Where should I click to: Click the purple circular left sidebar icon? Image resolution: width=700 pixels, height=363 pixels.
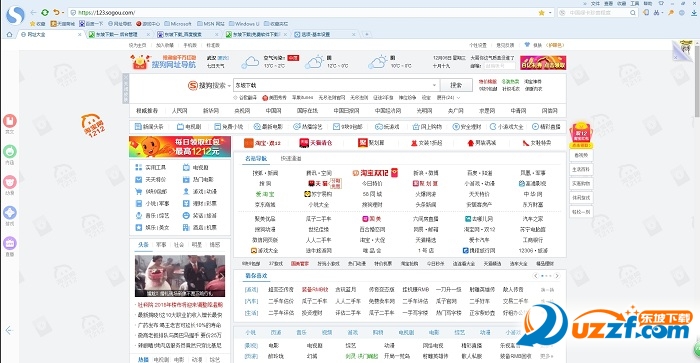tap(10, 243)
